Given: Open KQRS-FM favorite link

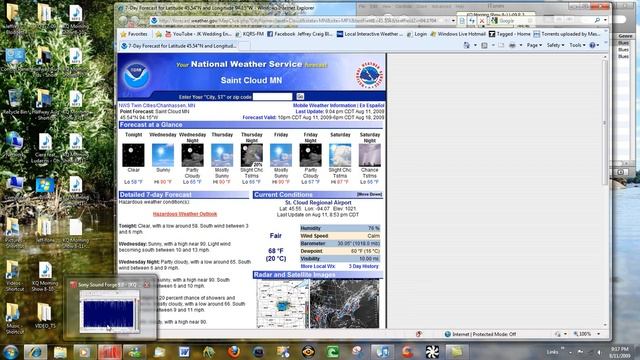Looking at the screenshot, I should 250,34.
